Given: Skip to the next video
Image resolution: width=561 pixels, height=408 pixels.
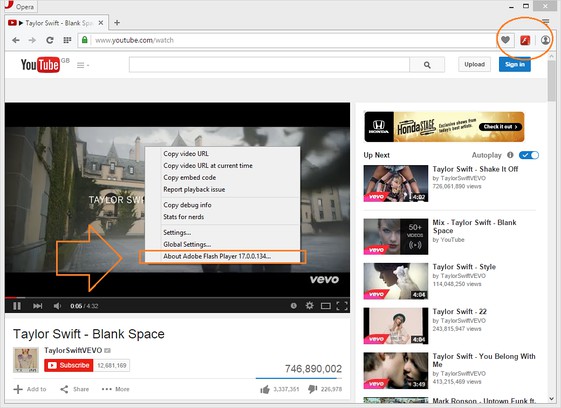Looking at the screenshot, I should (x=38, y=306).
